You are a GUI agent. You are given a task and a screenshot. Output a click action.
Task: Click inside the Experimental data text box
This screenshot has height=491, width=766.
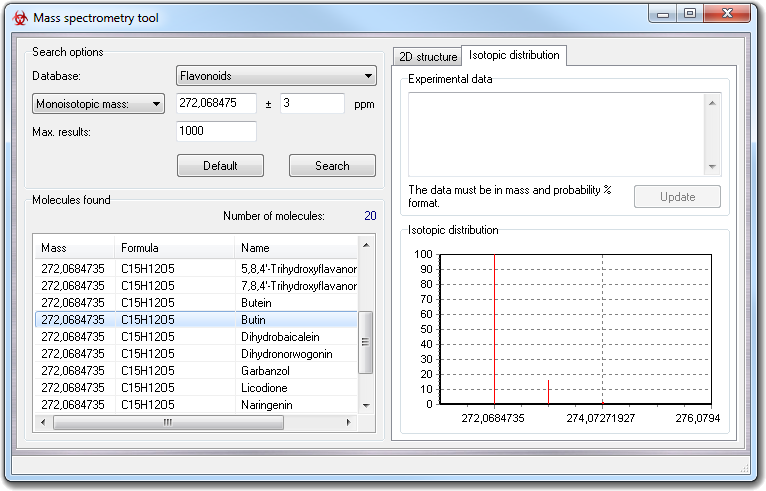click(x=556, y=134)
